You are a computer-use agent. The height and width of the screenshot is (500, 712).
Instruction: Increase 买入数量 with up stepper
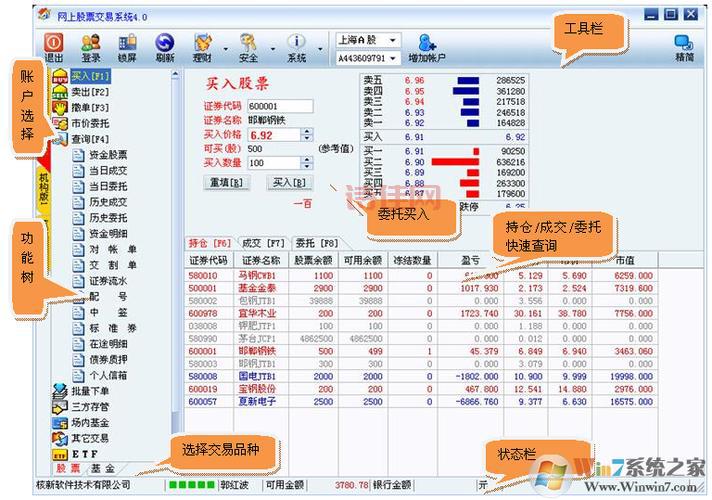pyautogui.click(x=307, y=159)
